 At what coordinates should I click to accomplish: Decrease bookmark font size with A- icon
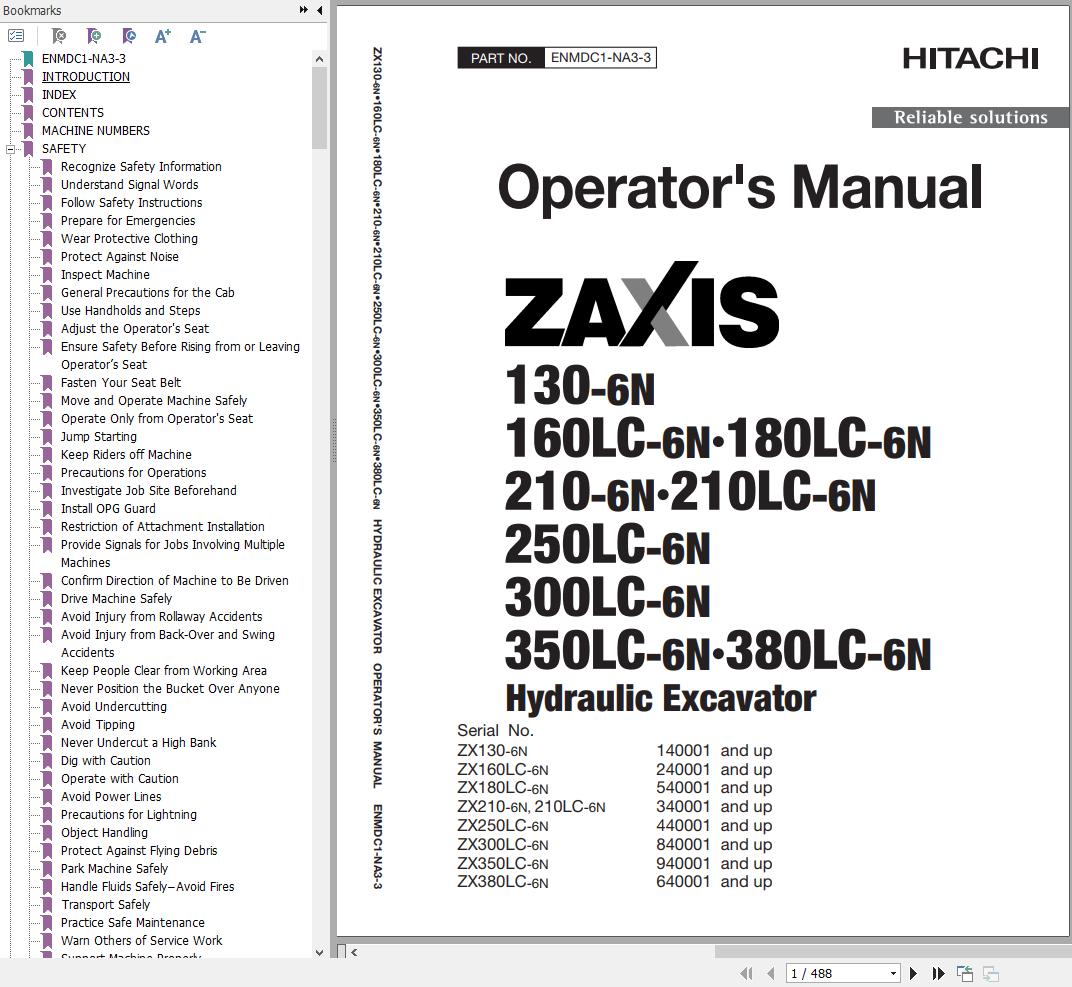coord(198,36)
